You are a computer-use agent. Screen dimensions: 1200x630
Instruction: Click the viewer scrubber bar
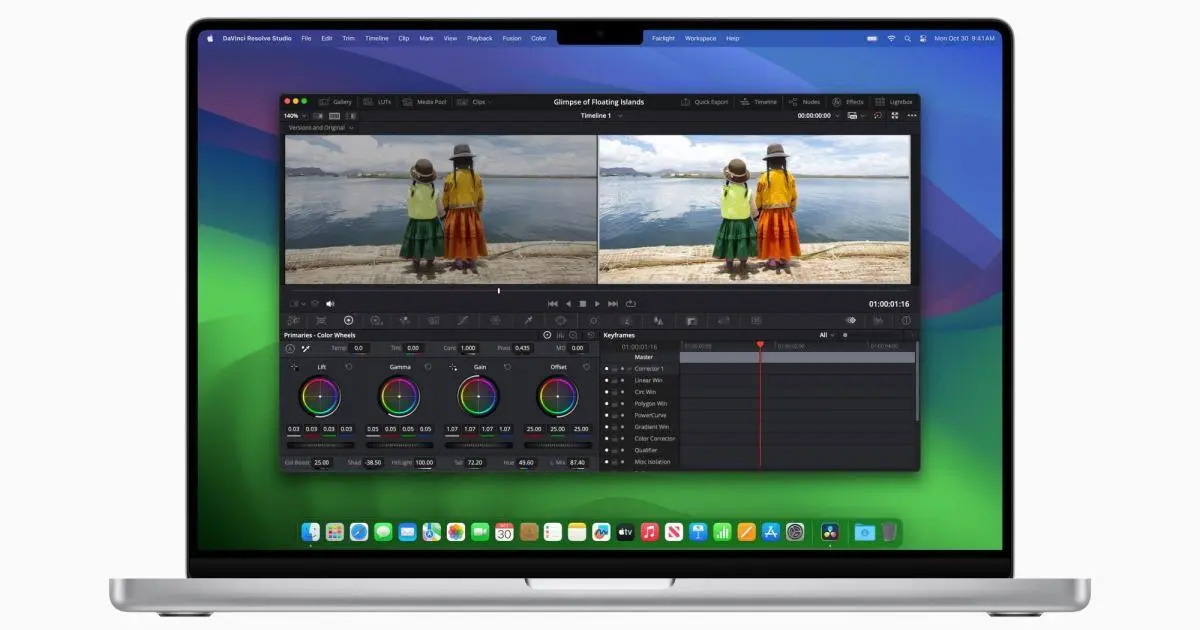[x=598, y=291]
